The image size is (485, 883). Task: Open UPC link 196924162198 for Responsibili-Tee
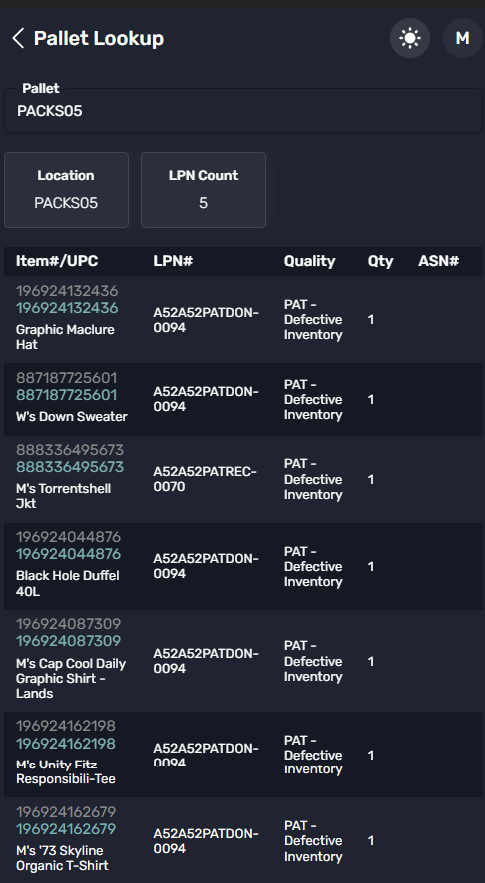[x=66, y=743]
